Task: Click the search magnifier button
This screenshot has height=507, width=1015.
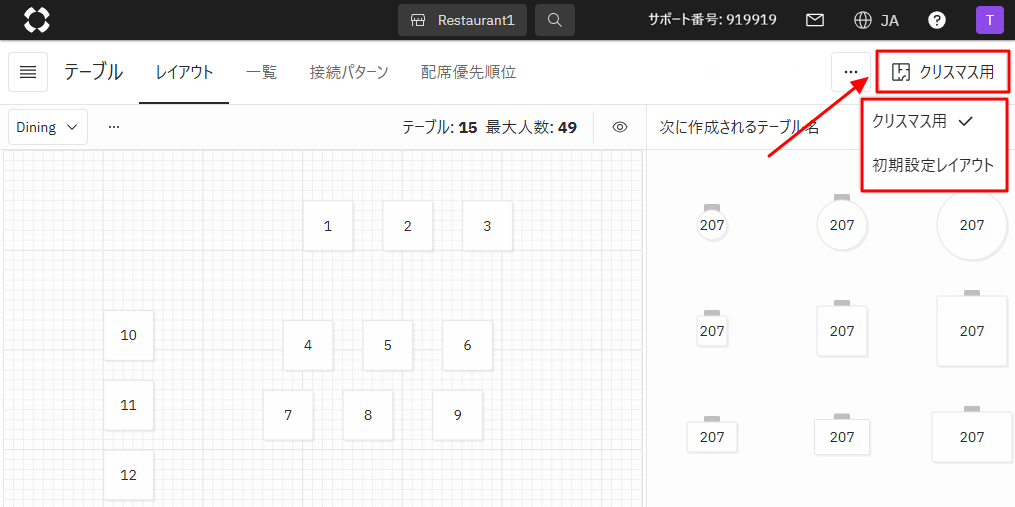Action: [555, 20]
